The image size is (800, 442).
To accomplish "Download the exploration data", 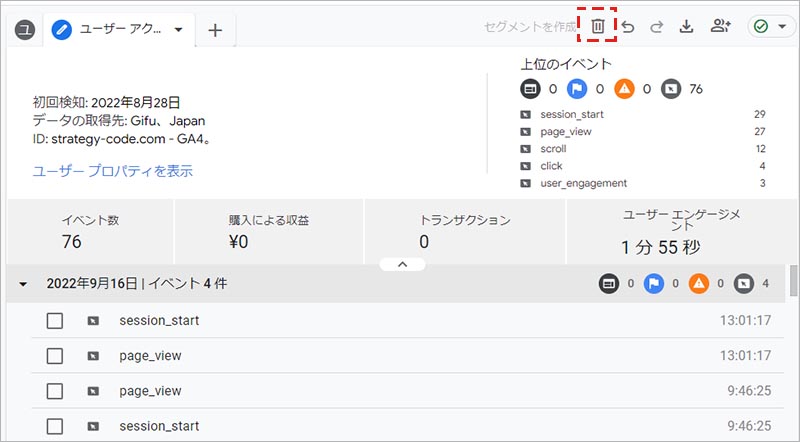I will coord(687,27).
